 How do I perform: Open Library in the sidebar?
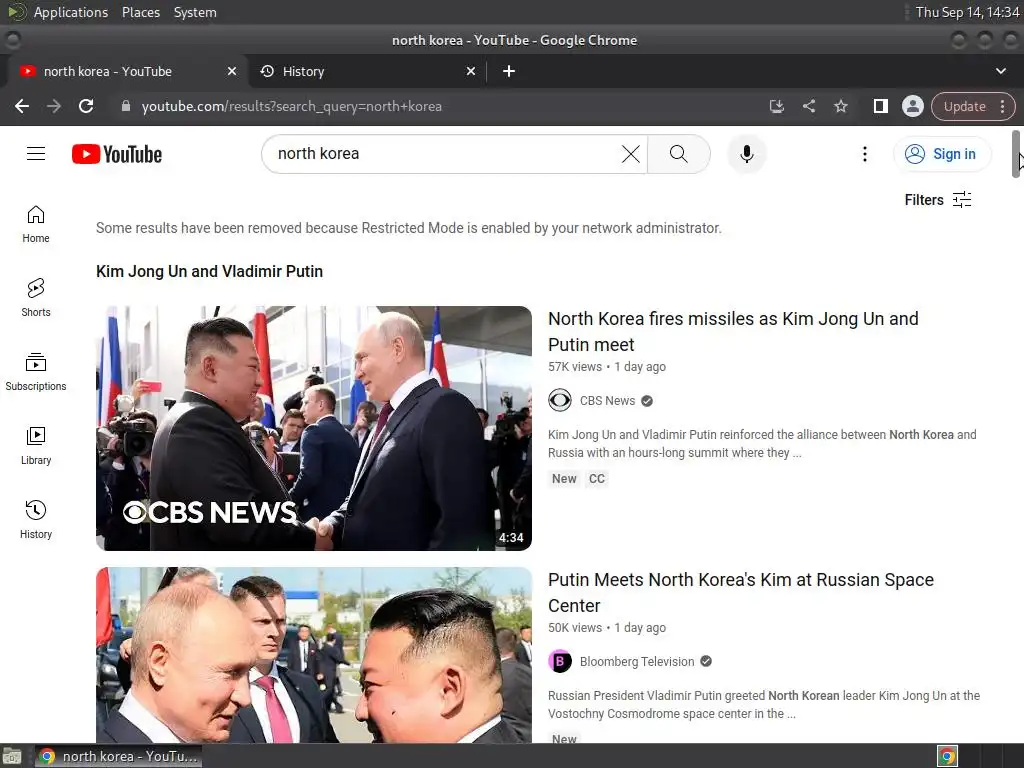(36, 445)
